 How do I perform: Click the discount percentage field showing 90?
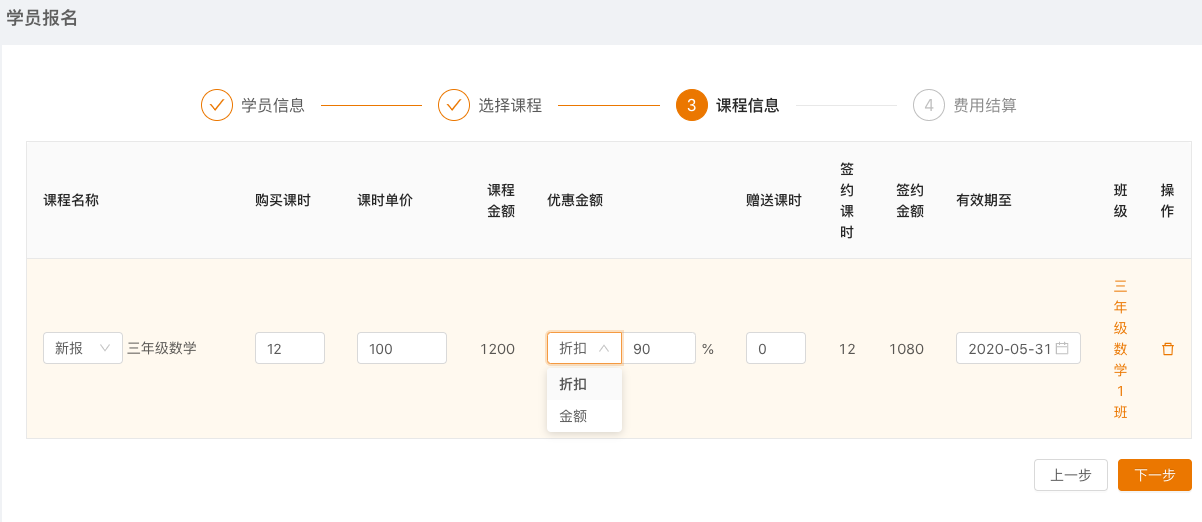coord(658,349)
